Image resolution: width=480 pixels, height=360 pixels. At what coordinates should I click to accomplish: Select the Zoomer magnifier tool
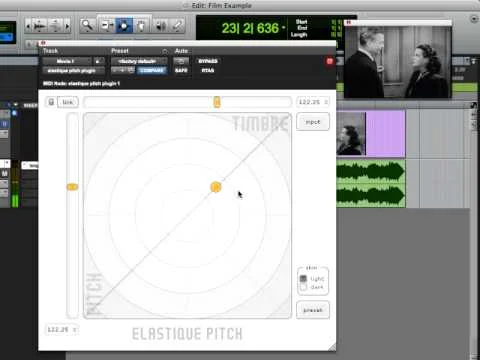coord(87,25)
